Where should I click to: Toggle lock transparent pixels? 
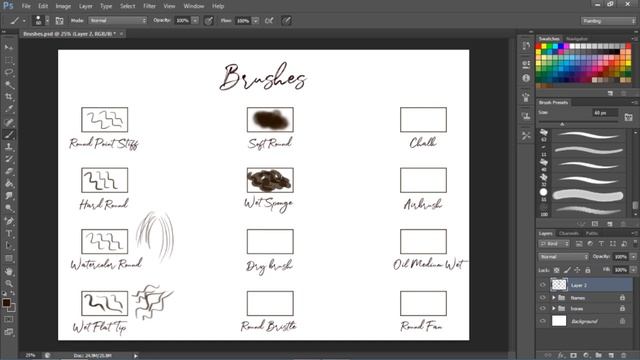click(556, 270)
